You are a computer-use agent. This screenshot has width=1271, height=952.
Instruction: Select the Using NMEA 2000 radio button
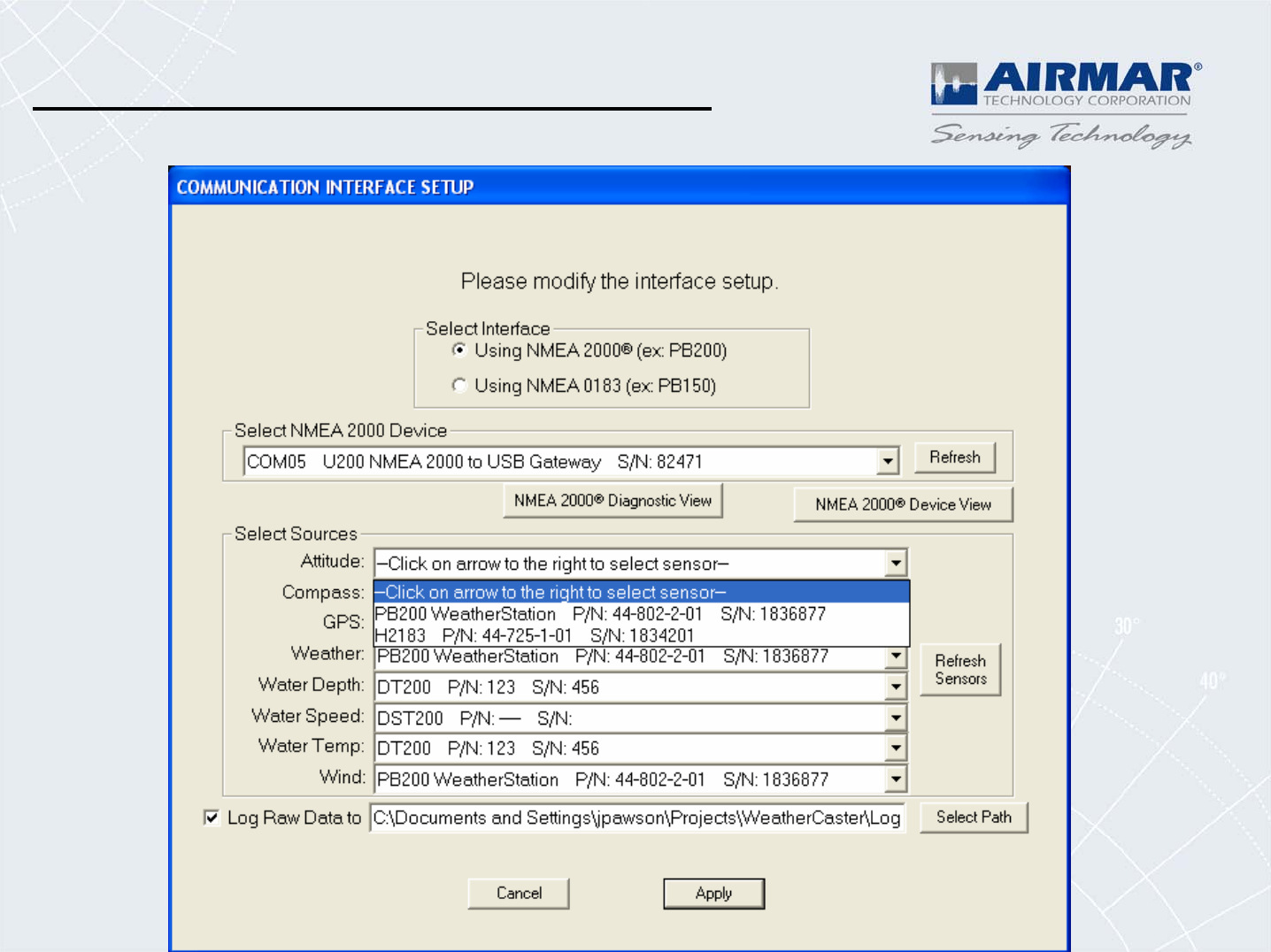tap(458, 350)
